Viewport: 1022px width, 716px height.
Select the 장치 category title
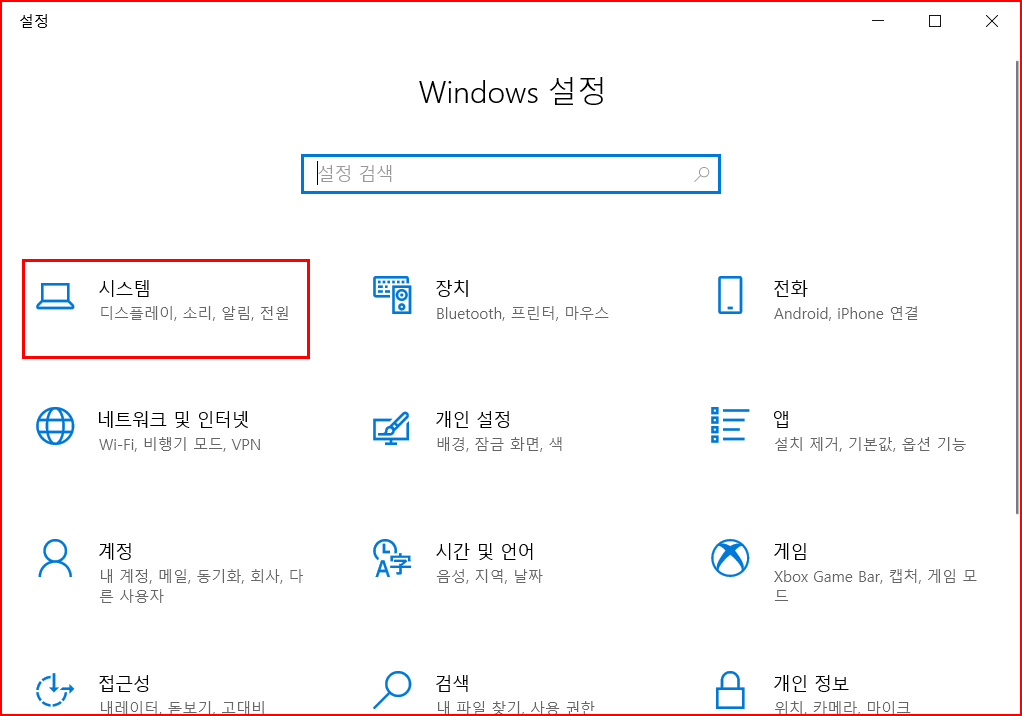tap(452, 288)
